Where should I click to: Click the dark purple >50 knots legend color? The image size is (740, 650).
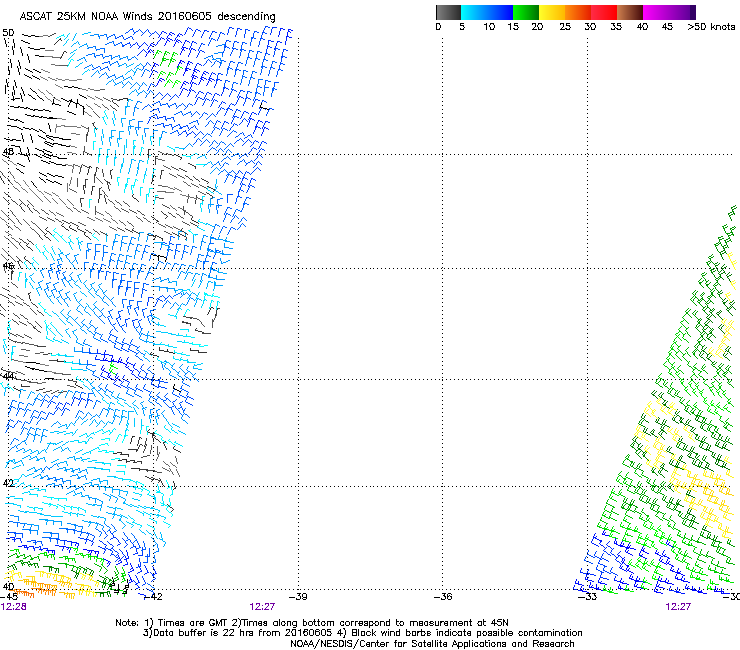point(693,12)
